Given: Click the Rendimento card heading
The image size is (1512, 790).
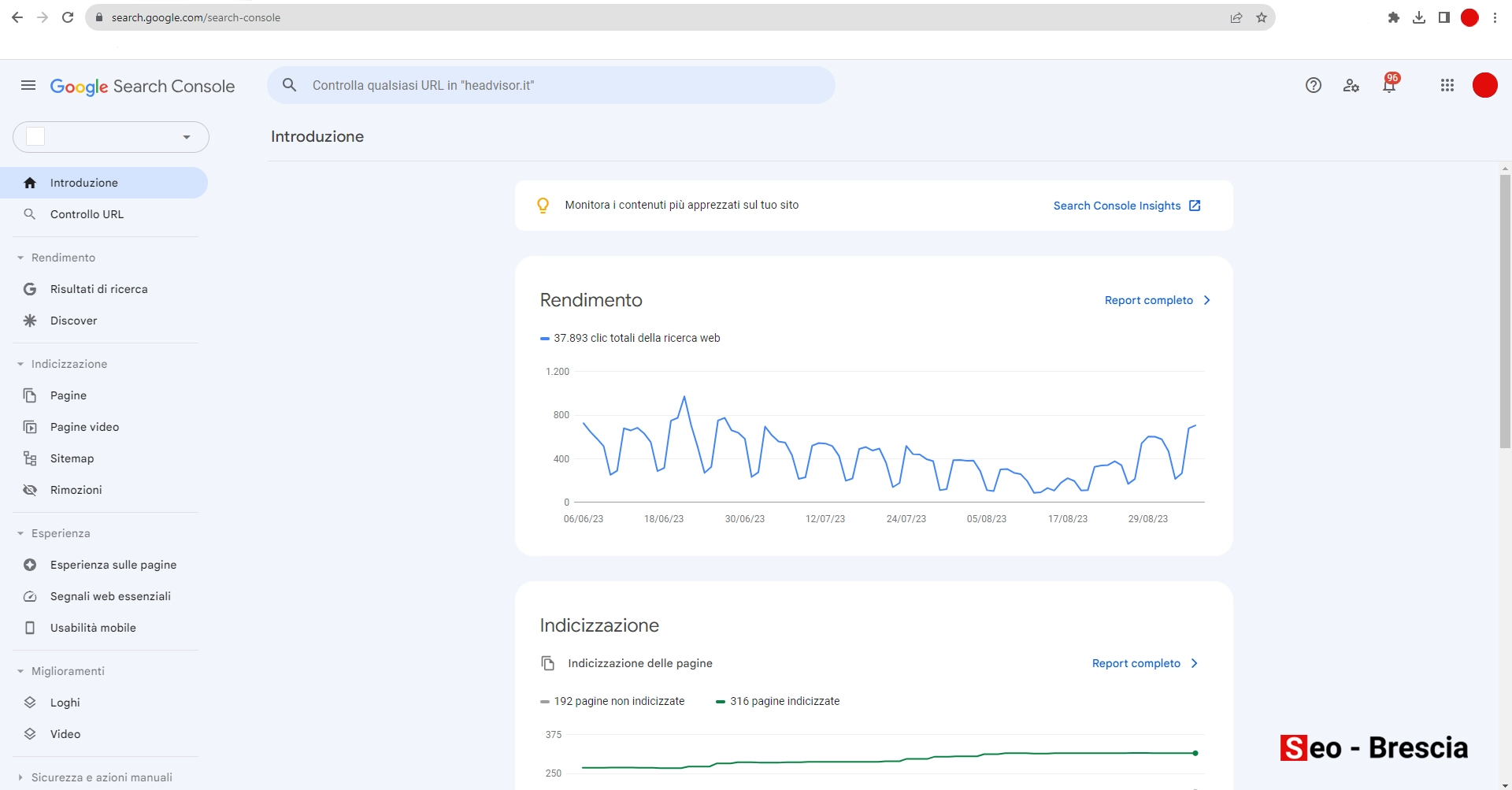Looking at the screenshot, I should point(591,300).
